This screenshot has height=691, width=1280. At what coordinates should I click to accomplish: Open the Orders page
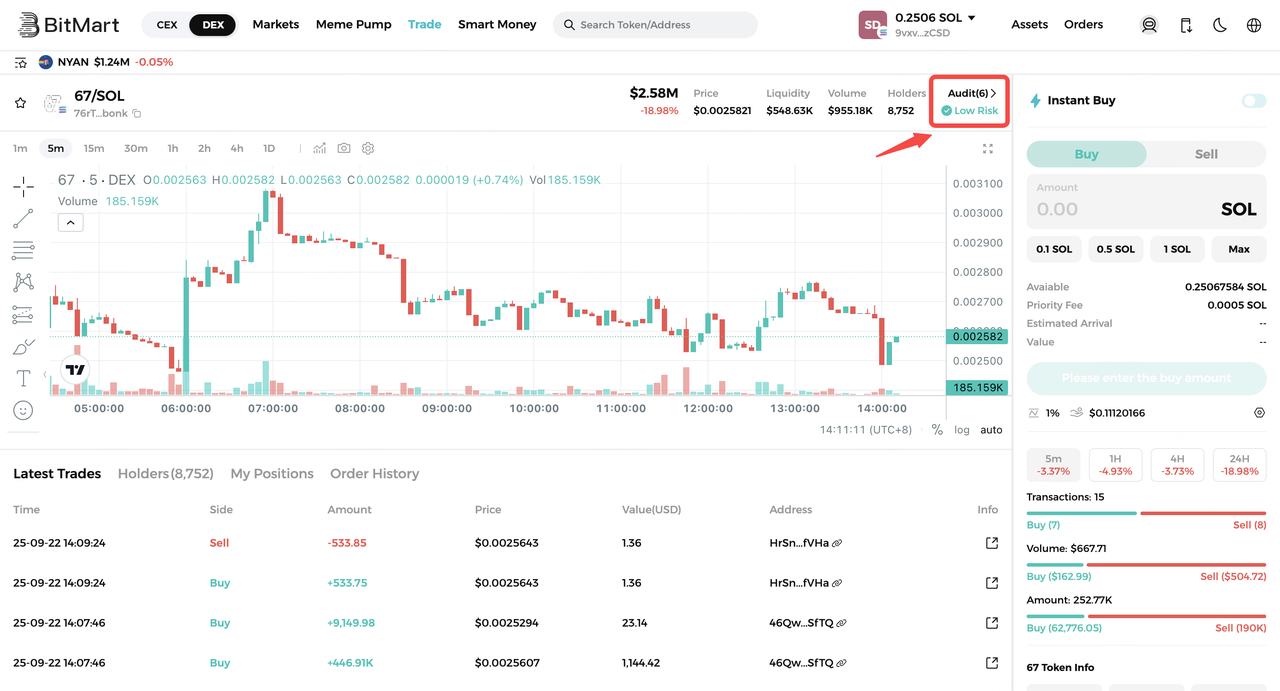pos(1084,24)
